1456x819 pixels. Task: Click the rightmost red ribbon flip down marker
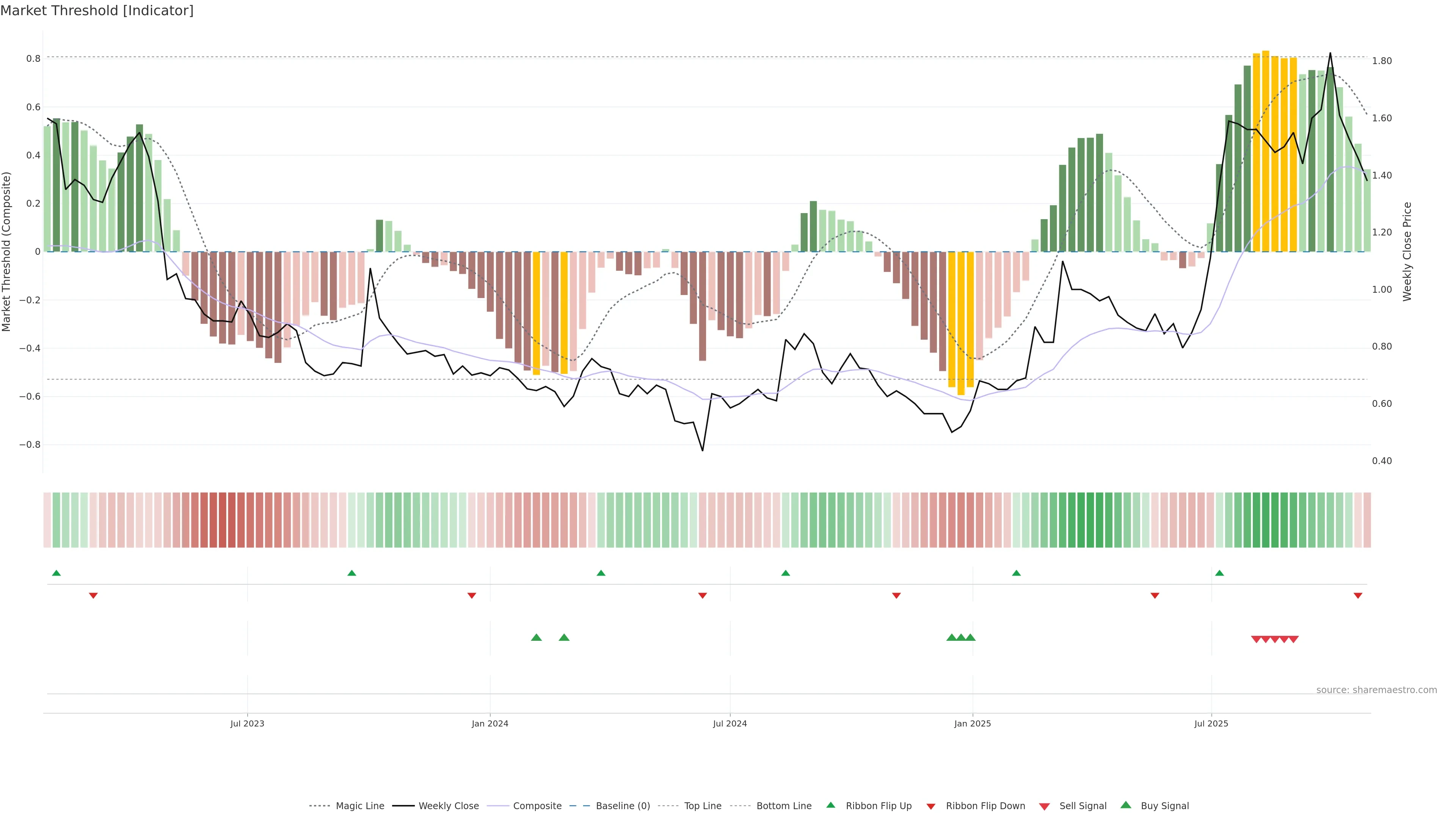[x=1358, y=596]
